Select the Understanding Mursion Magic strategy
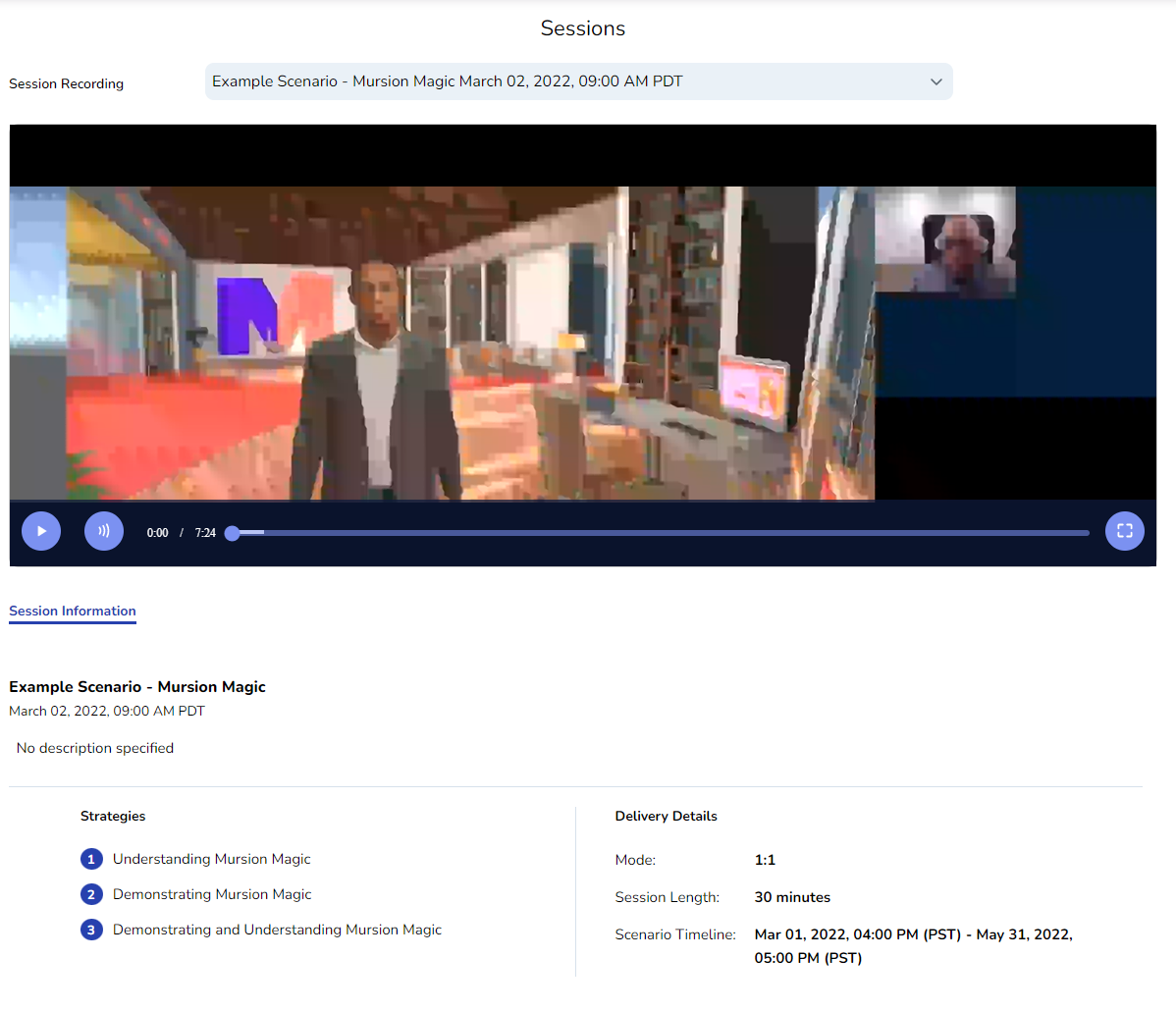The image size is (1176, 1012). click(x=211, y=859)
